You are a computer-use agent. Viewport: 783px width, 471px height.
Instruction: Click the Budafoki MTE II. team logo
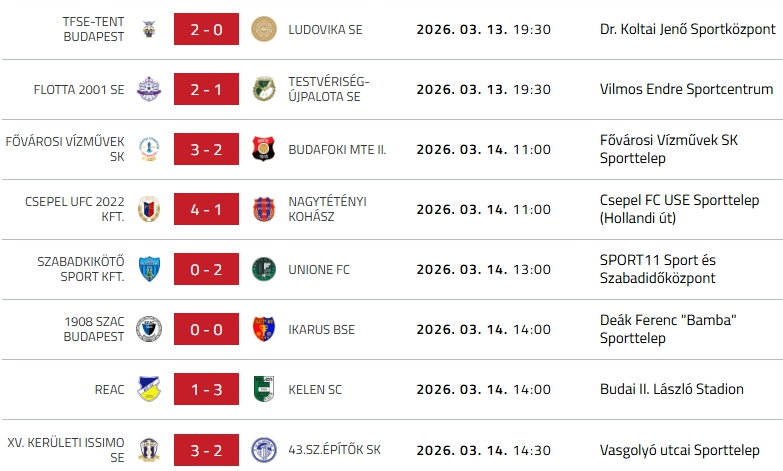pyautogui.click(x=264, y=149)
